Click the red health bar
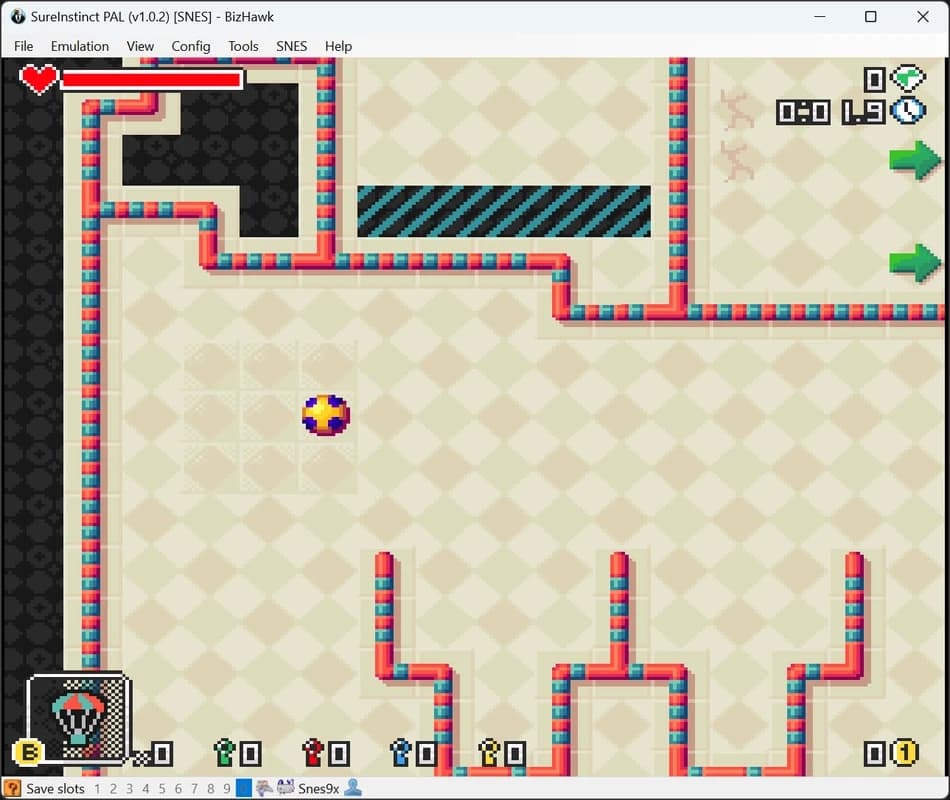Screen dimensions: 950x800 coord(152,79)
